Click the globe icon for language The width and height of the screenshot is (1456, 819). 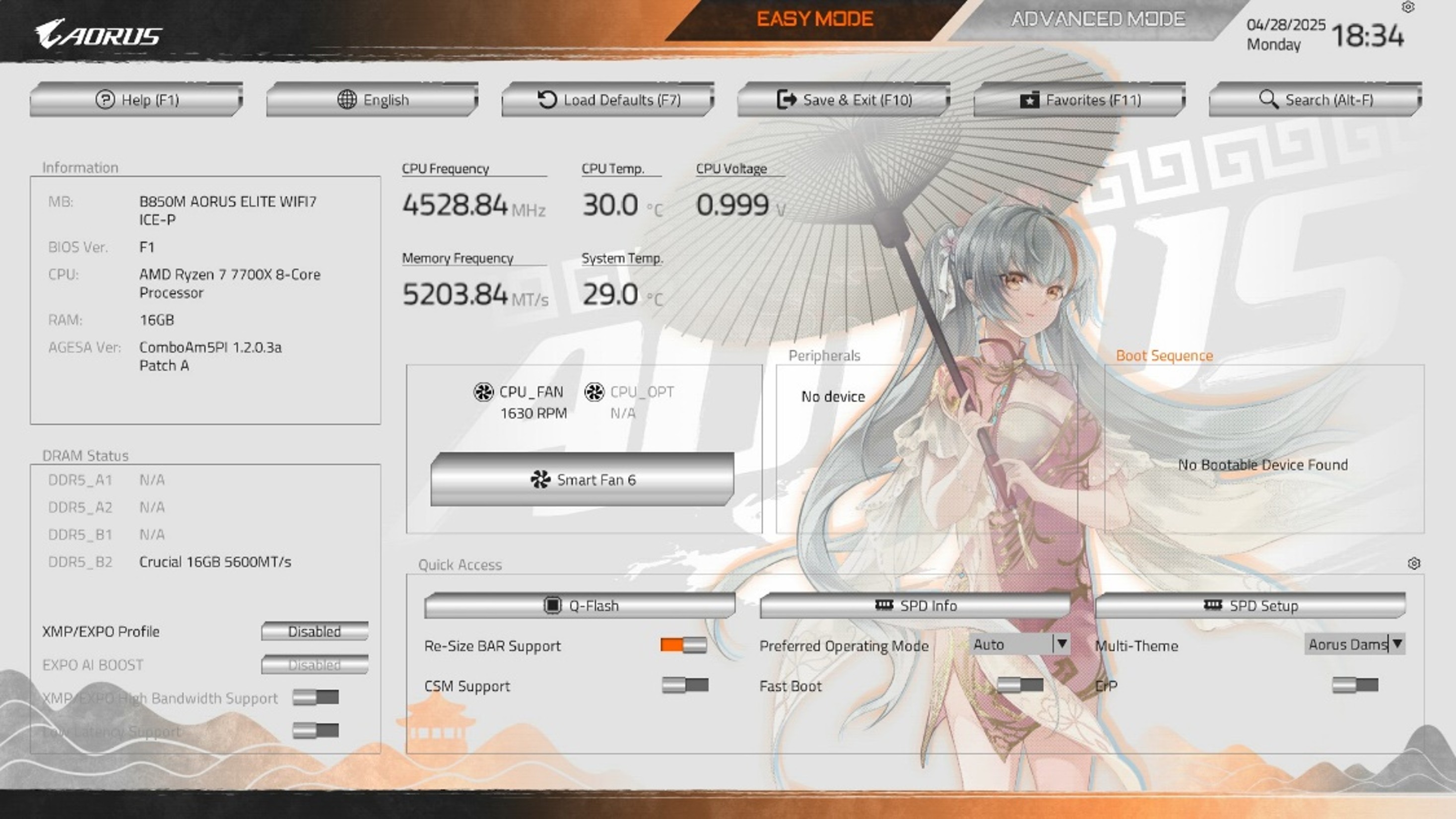pos(346,99)
